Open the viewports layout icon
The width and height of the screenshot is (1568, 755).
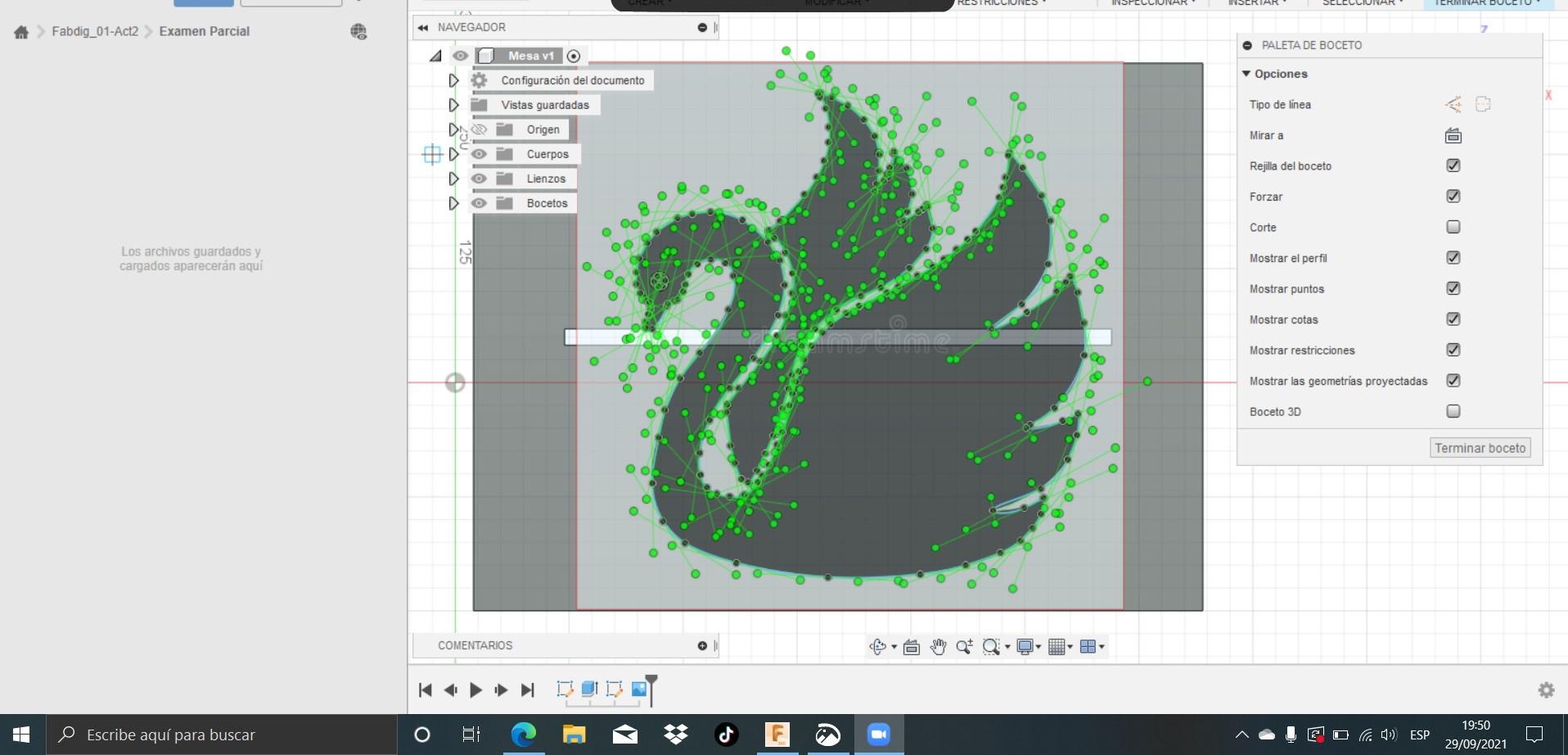pyautogui.click(x=1088, y=647)
